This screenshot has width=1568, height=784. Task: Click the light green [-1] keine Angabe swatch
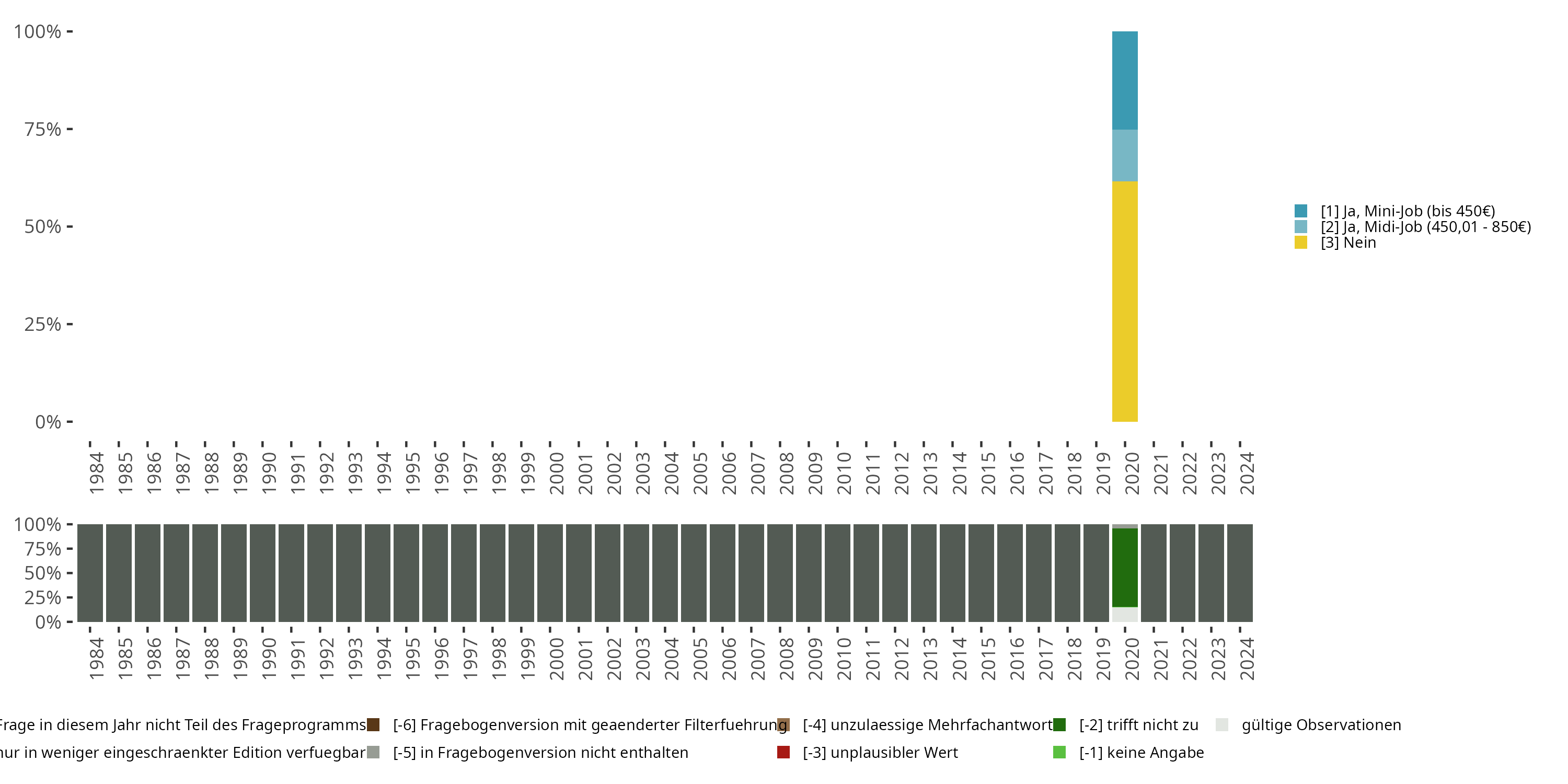[1059, 752]
